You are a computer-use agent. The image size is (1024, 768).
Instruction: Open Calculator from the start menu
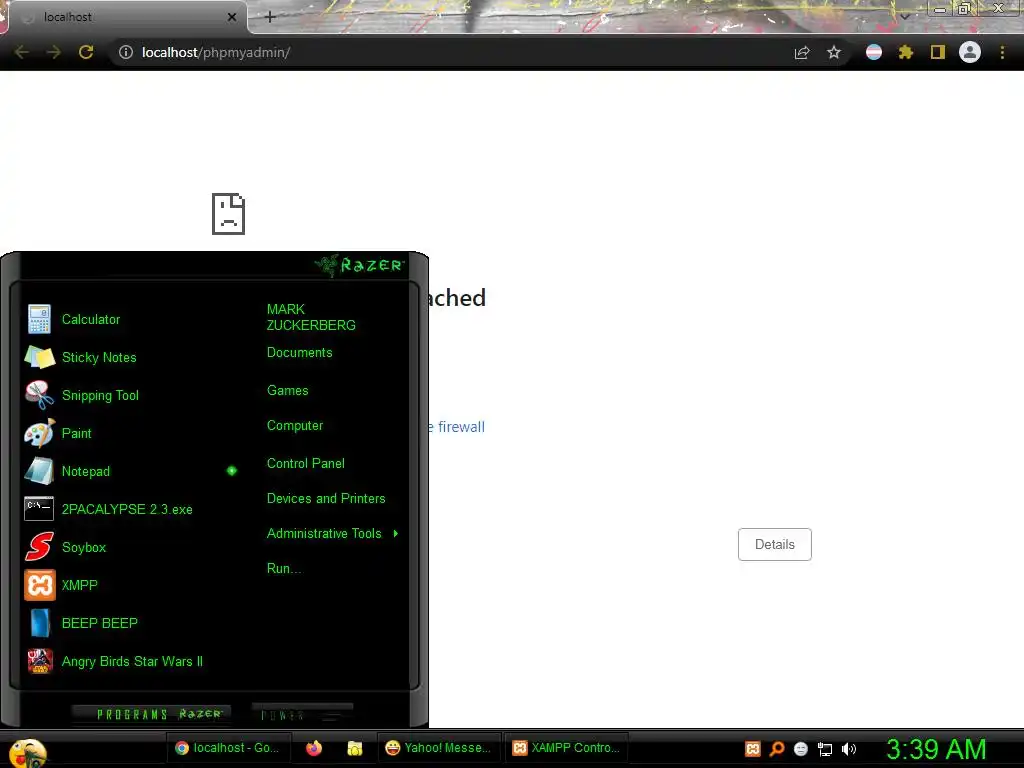(91, 319)
